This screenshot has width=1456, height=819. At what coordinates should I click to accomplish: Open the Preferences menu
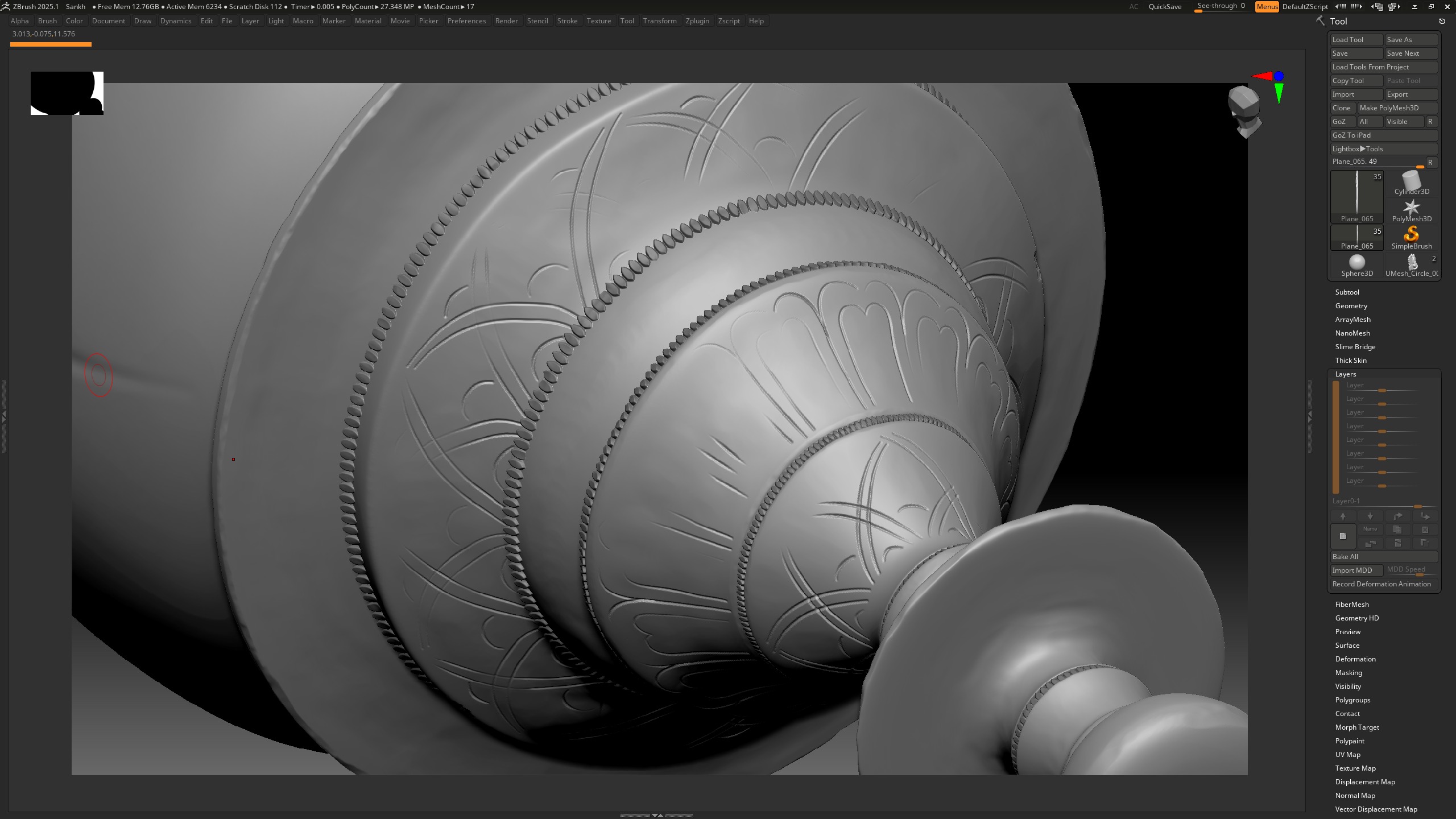[466, 21]
